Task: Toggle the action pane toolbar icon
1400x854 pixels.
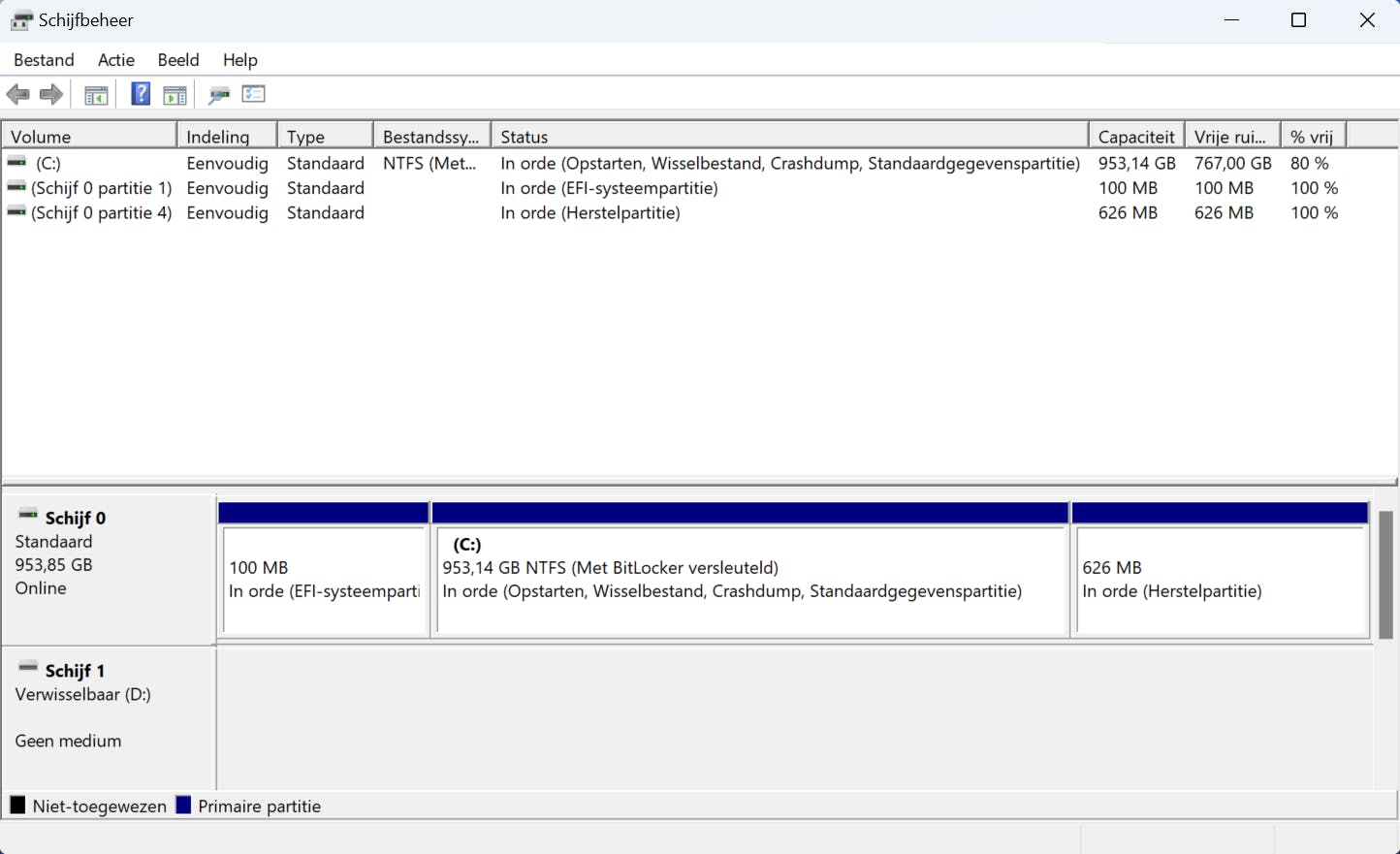Action: tap(175, 94)
